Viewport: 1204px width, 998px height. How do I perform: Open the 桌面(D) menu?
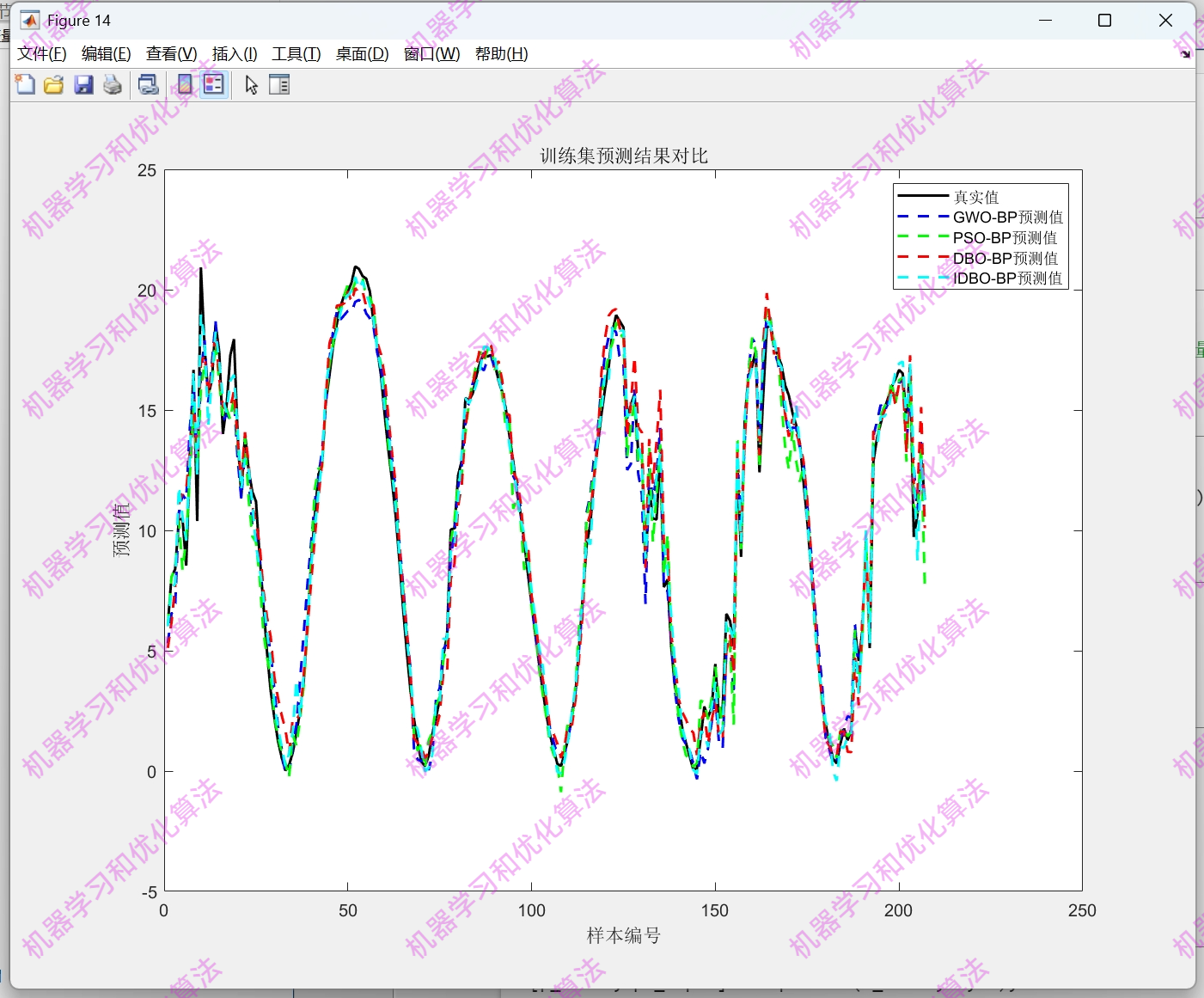pos(362,54)
